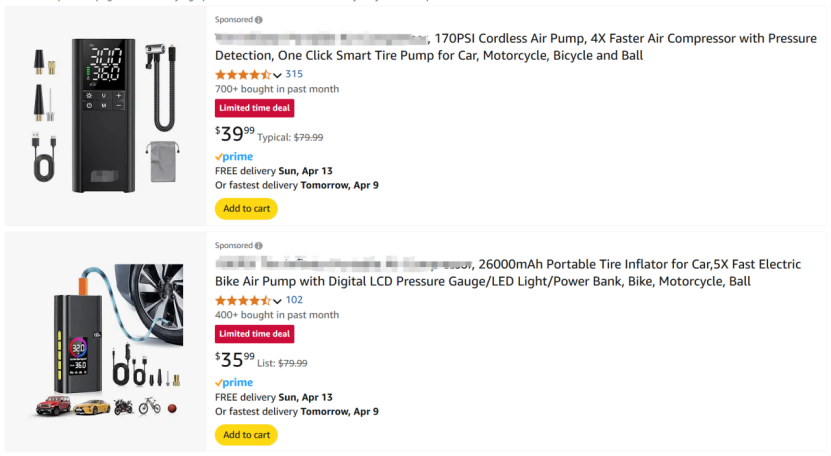The image size is (831, 456).
Task: Open 26000mAh Portable Tire Inflator product title
Action: (508, 273)
